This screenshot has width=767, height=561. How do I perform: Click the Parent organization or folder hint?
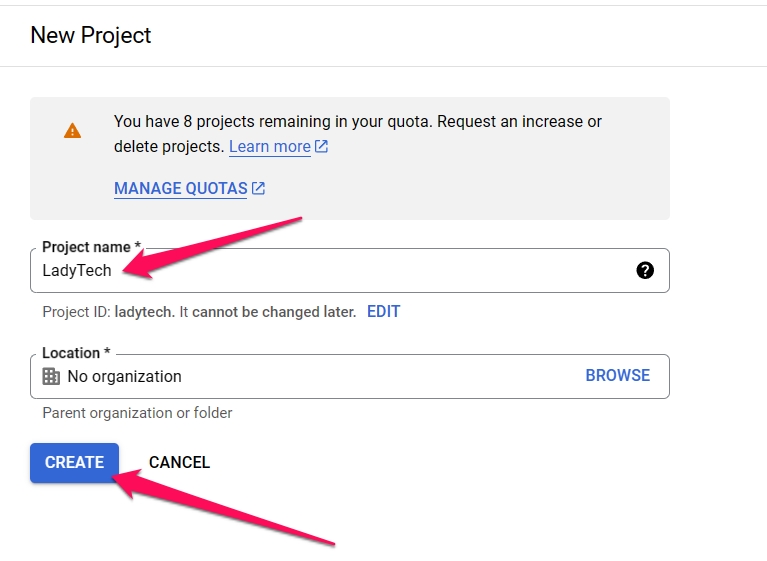[137, 413]
